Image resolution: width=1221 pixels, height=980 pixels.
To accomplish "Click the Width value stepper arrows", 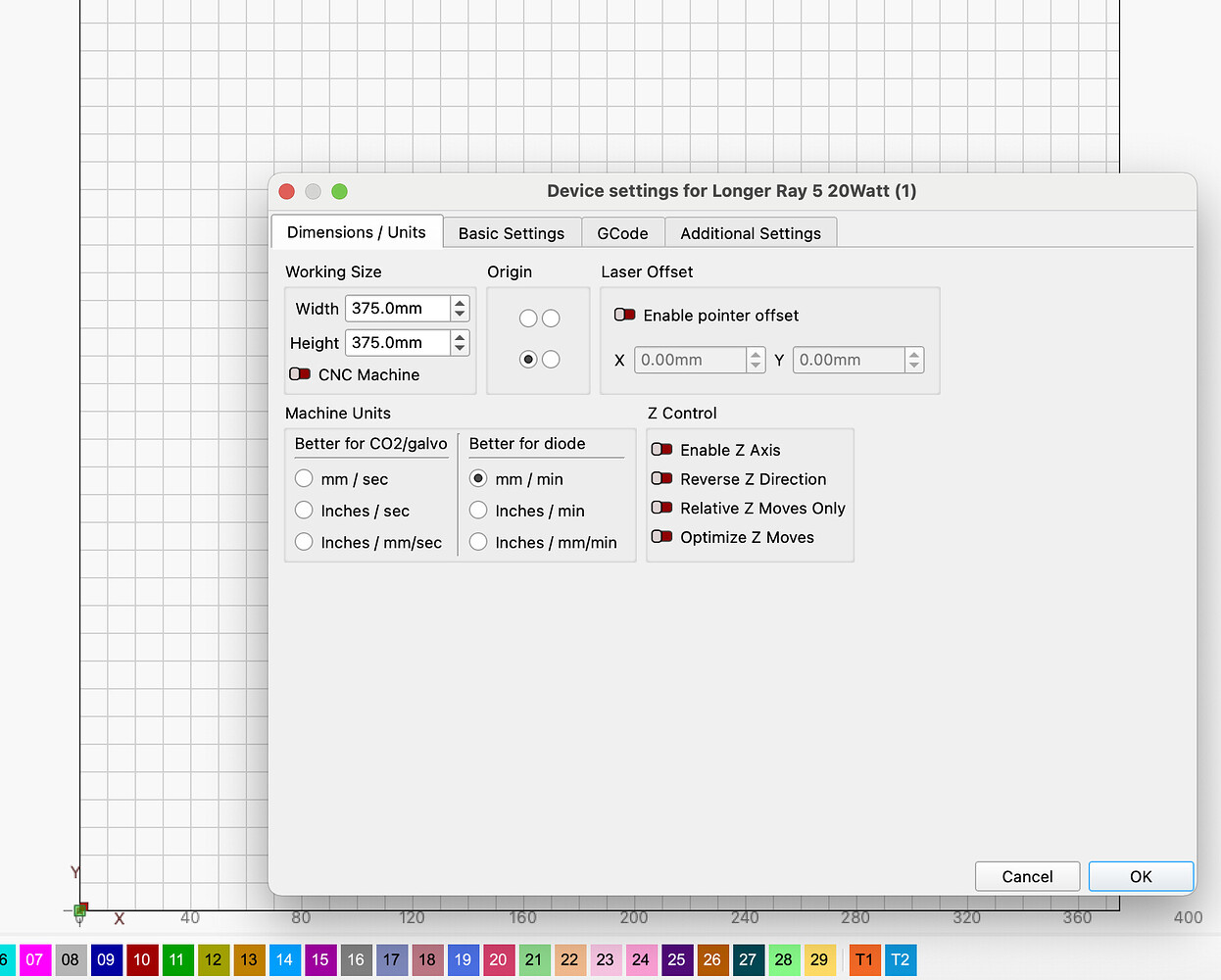I will (460, 308).
